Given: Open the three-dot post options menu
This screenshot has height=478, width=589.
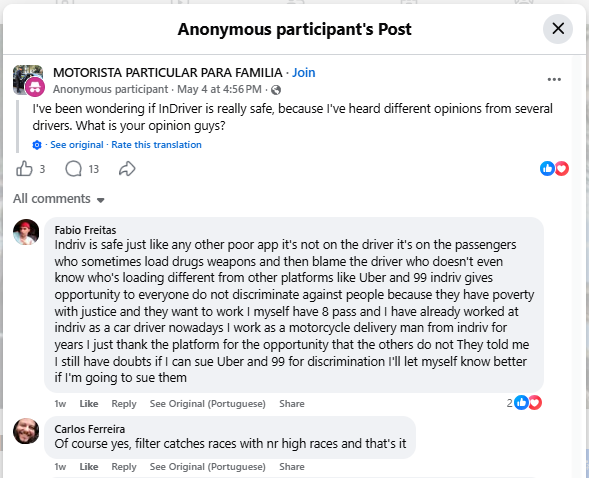Looking at the screenshot, I should [x=554, y=79].
